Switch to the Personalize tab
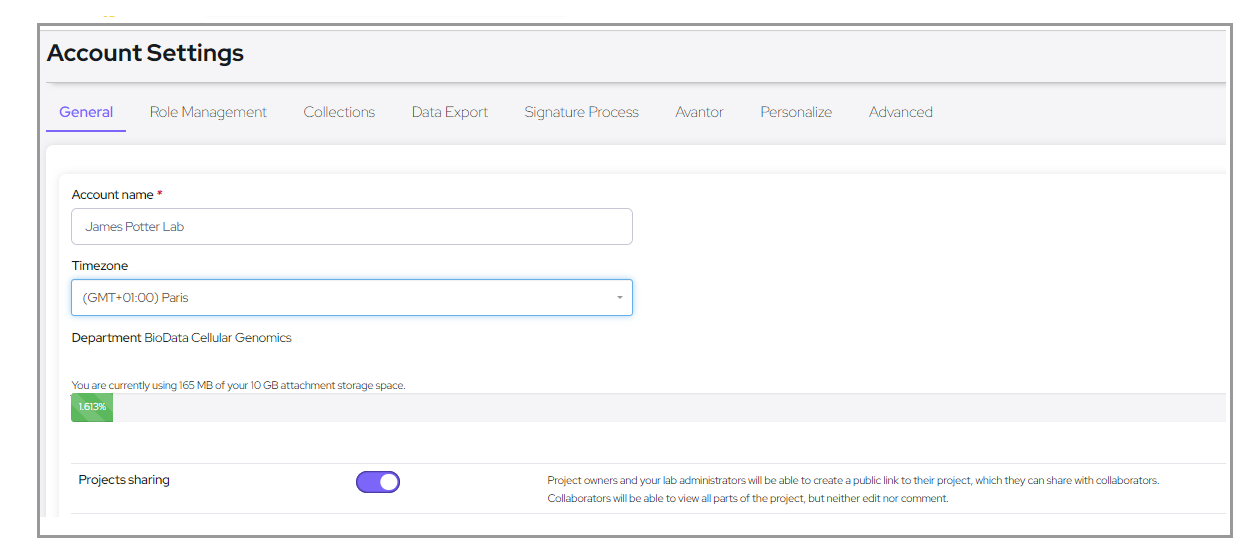1255x551 pixels. [x=795, y=112]
